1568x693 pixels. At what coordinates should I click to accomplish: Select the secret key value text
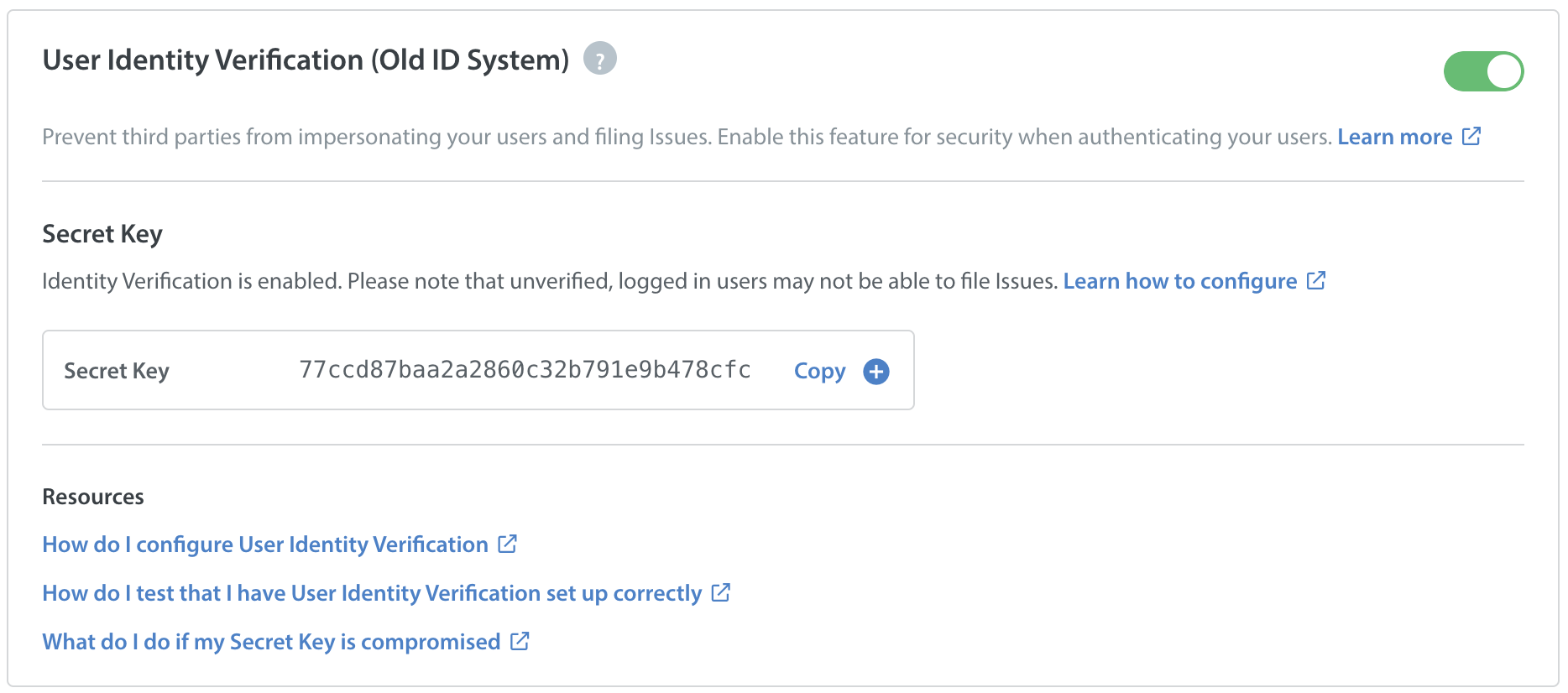pyautogui.click(x=525, y=370)
